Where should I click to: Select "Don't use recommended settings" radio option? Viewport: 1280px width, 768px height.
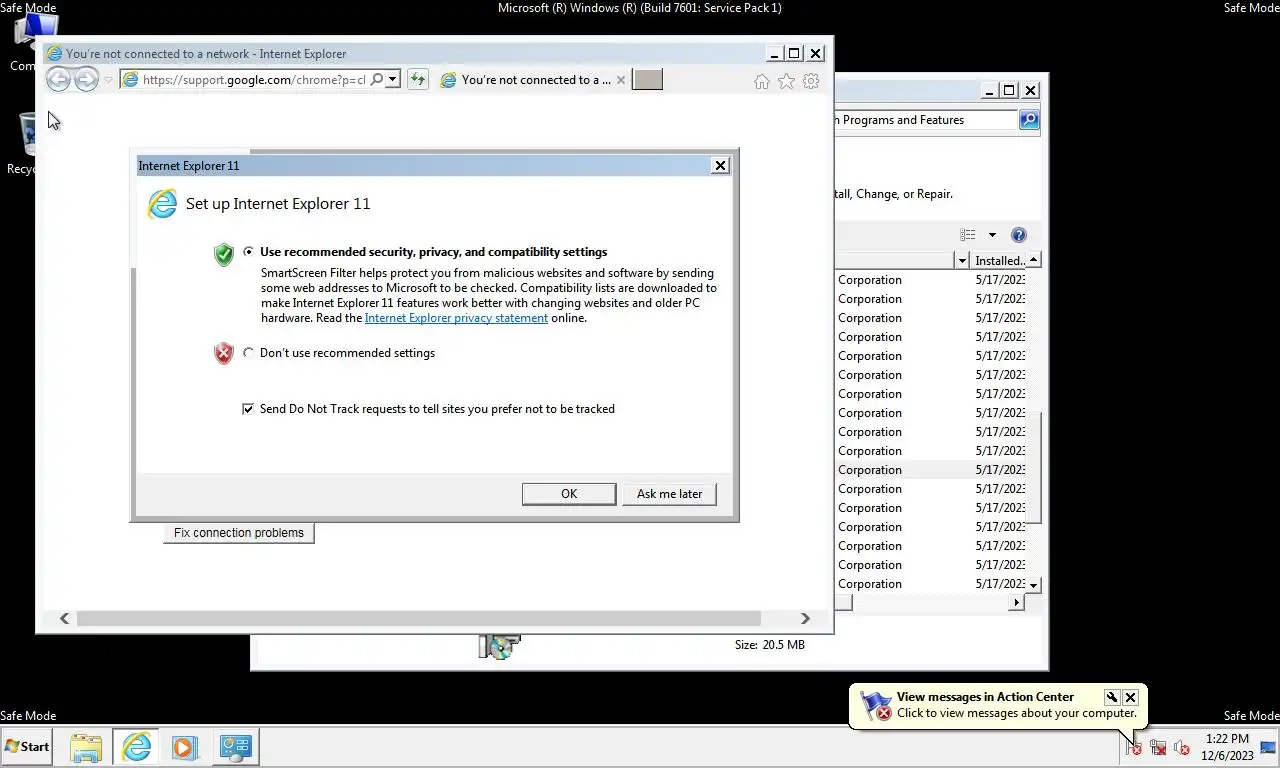click(248, 353)
